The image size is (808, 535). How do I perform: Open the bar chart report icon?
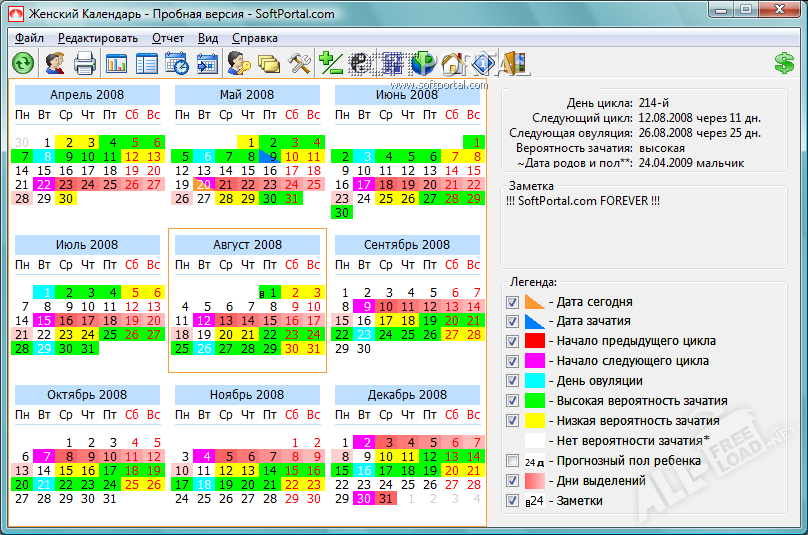116,64
